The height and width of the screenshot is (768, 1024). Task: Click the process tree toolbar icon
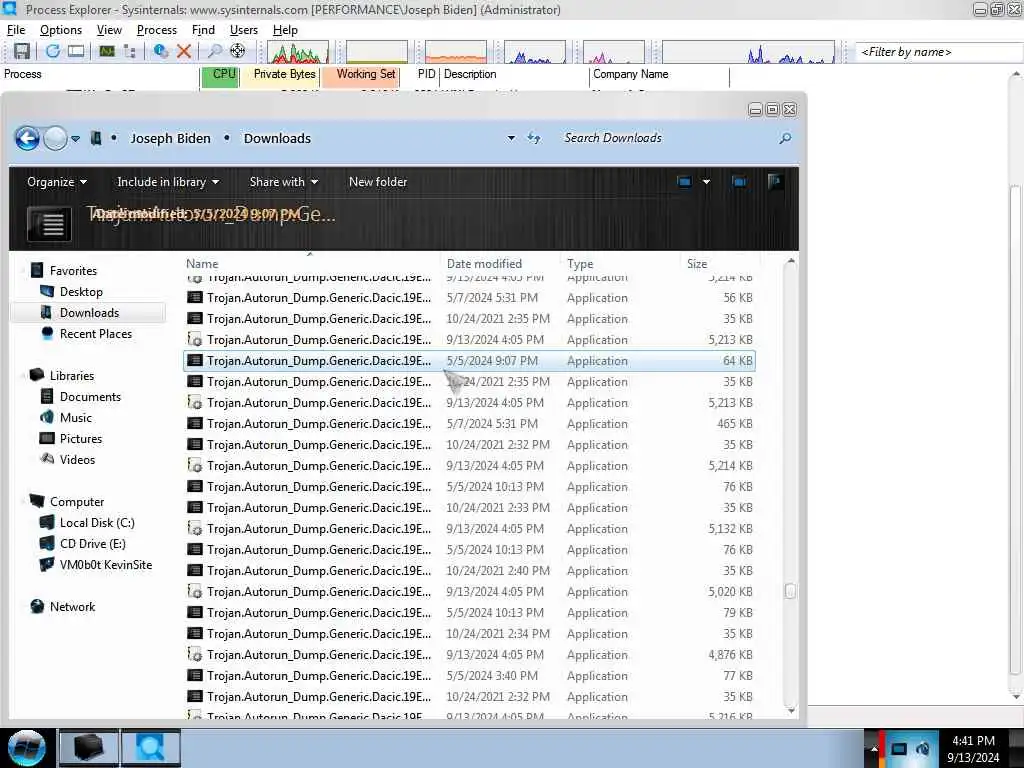pyautogui.click(x=129, y=51)
